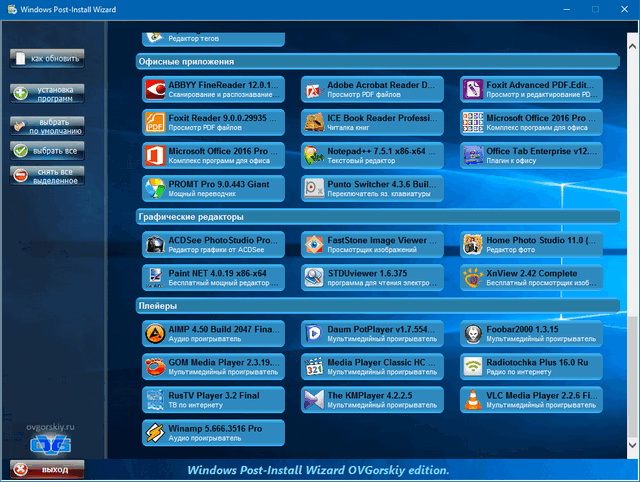This screenshot has width=640, height=482.
Task: Select the VLC Media Player cone icon
Action: click(x=472, y=400)
